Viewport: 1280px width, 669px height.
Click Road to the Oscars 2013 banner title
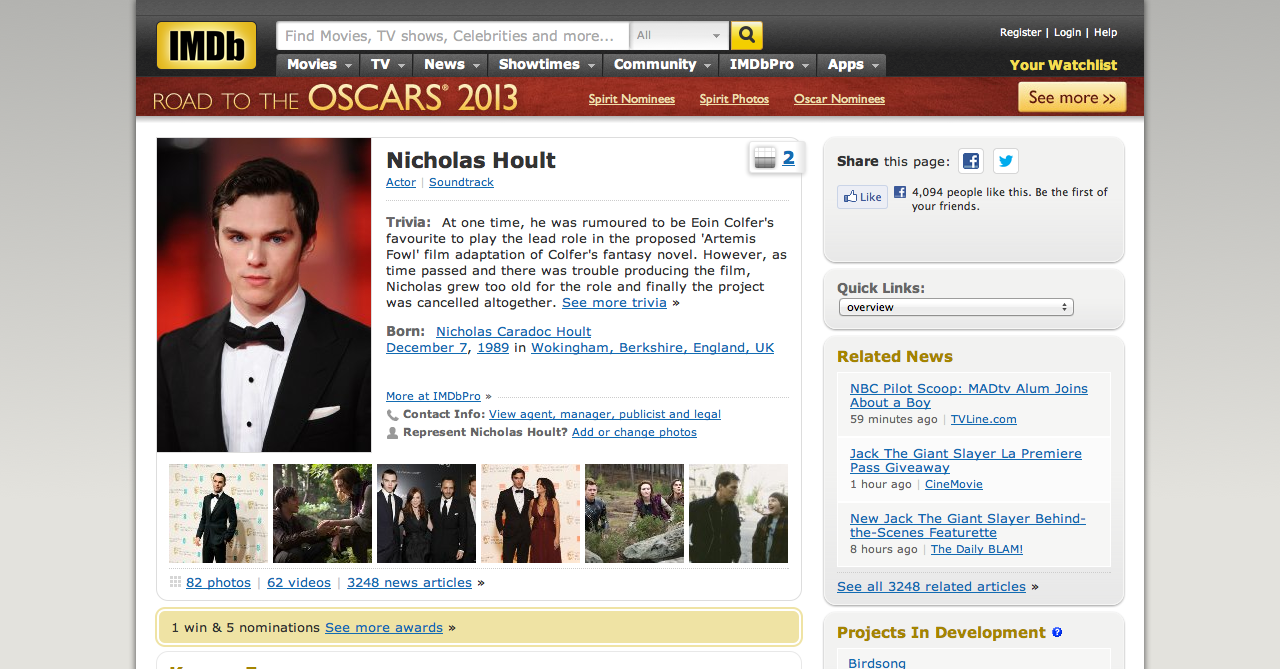click(x=335, y=98)
